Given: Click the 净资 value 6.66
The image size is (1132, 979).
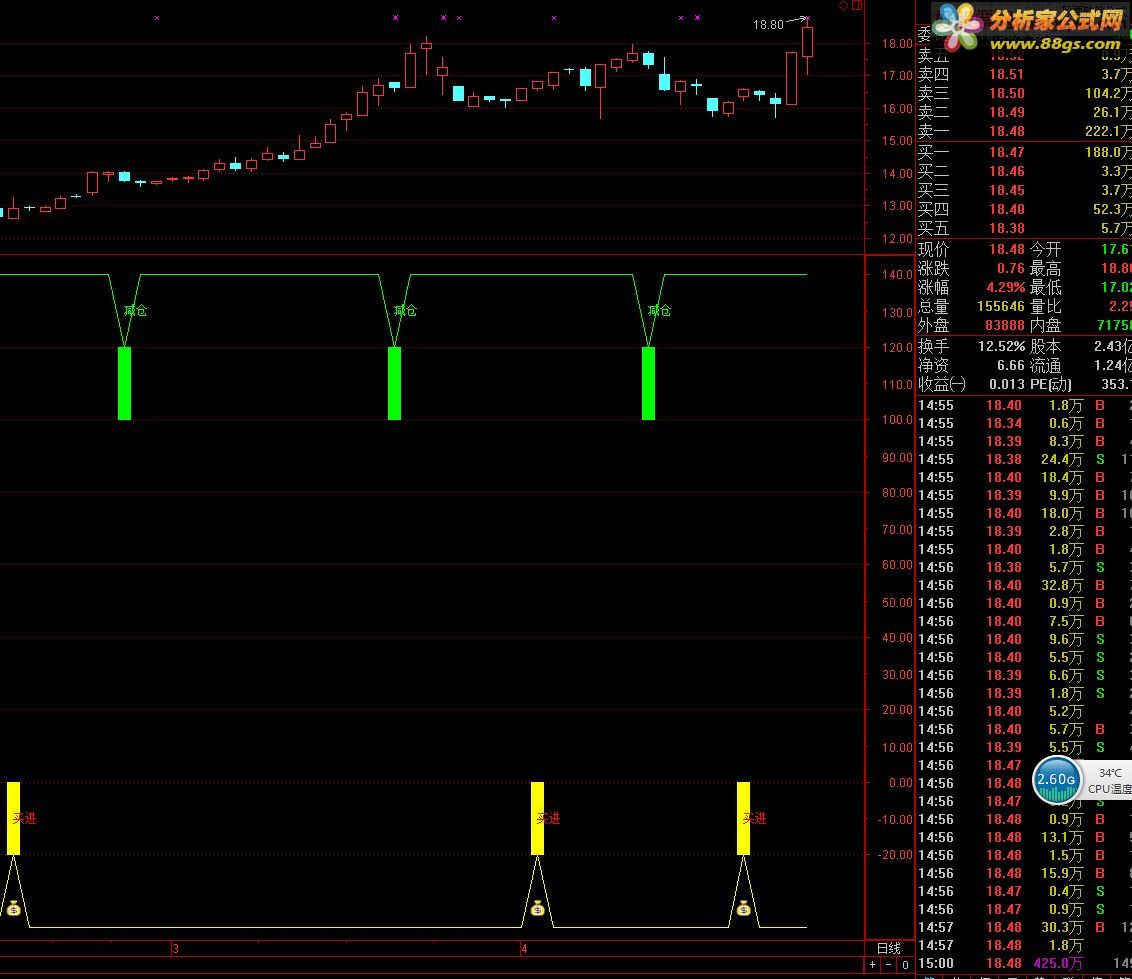Looking at the screenshot, I should [x=1011, y=365].
